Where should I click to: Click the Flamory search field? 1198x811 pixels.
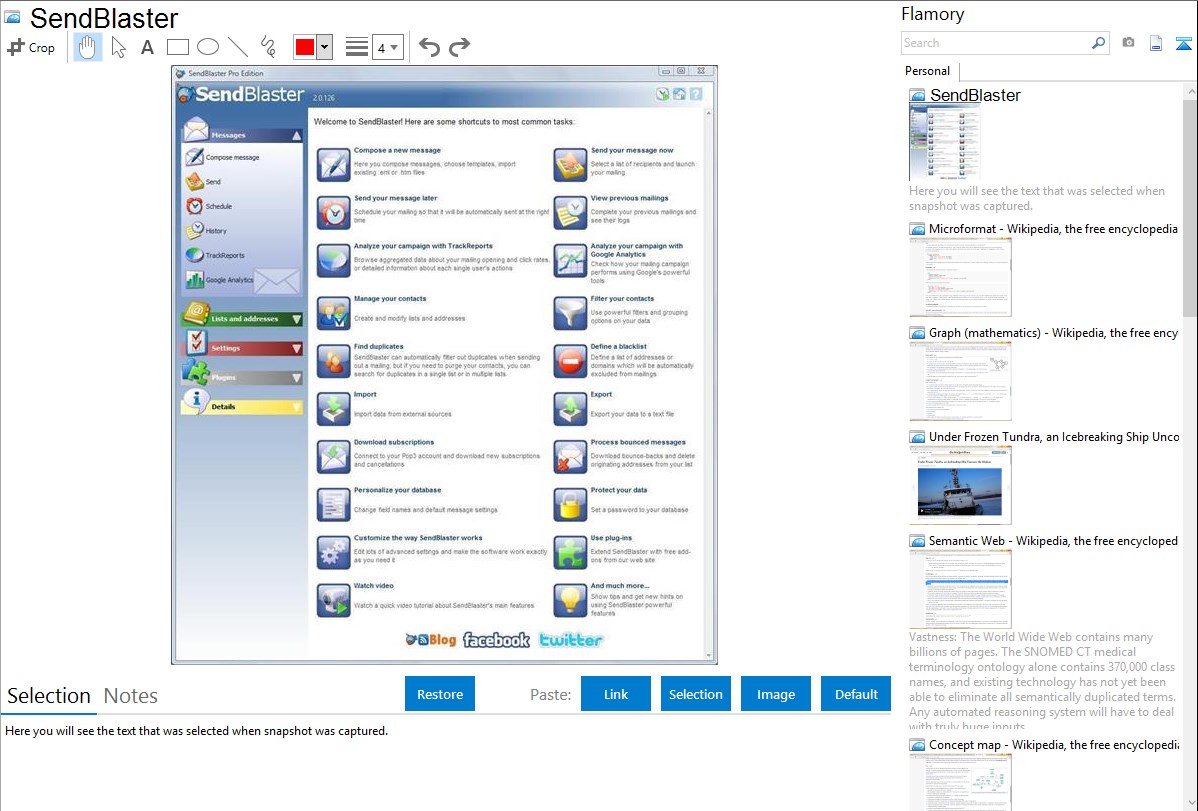point(995,43)
